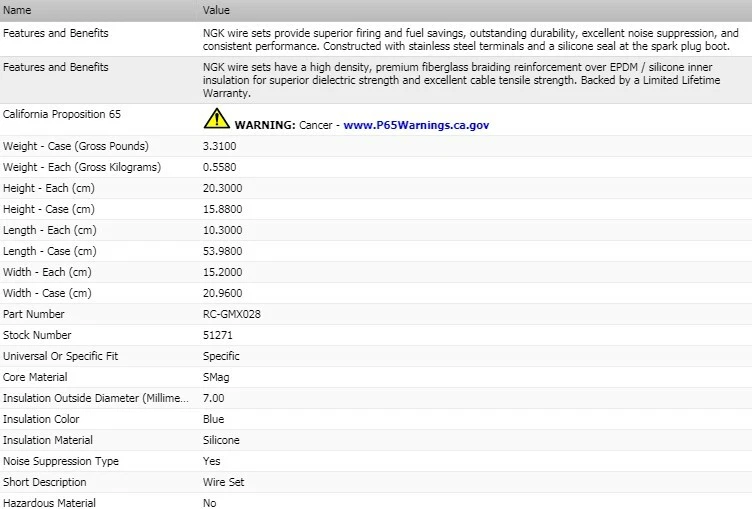The height and width of the screenshot is (509, 752).
Task: Select the 'SMag' core material value
Action: click(x=216, y=378)
